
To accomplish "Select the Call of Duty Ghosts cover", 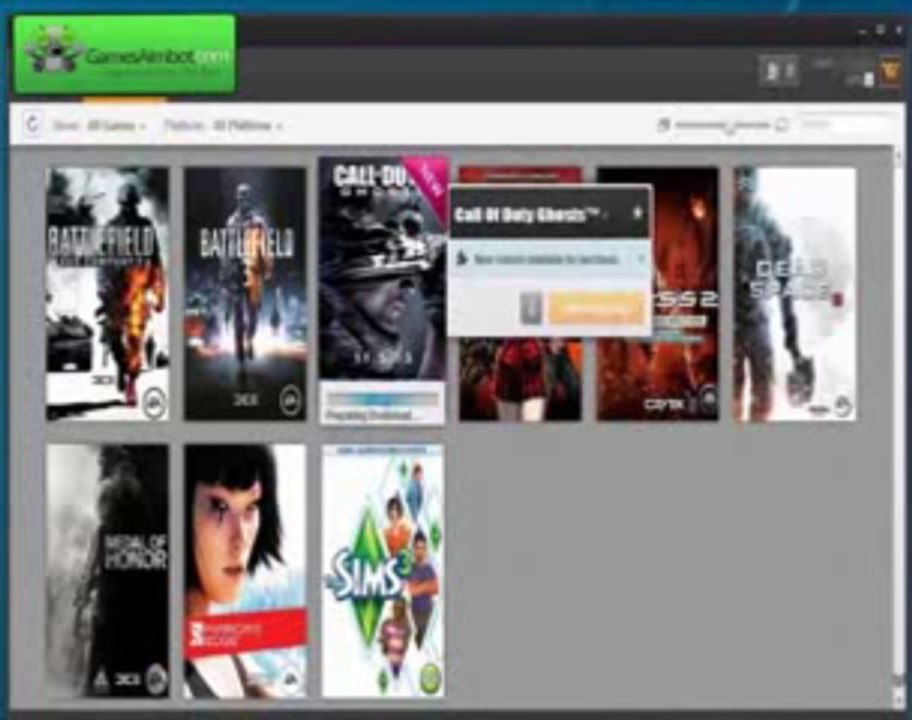I will [383, 268].
